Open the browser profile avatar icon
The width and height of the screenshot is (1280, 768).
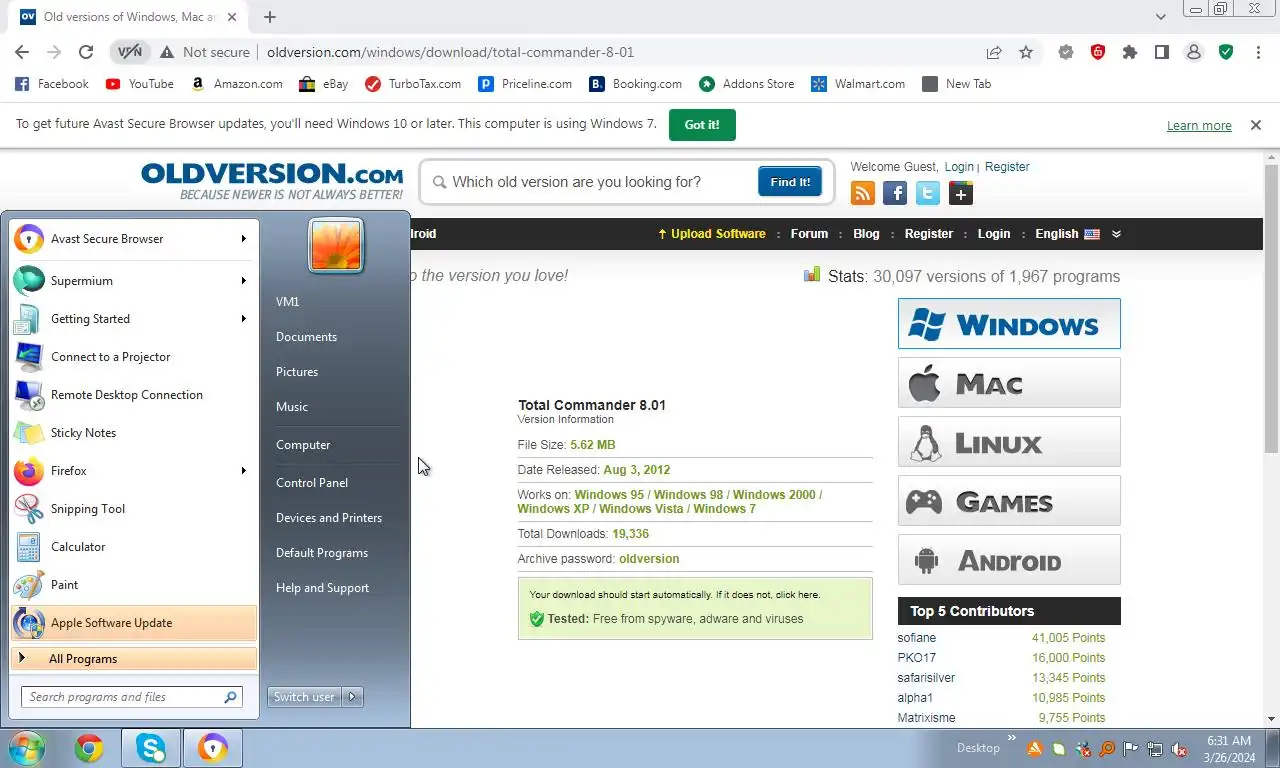1194,52
